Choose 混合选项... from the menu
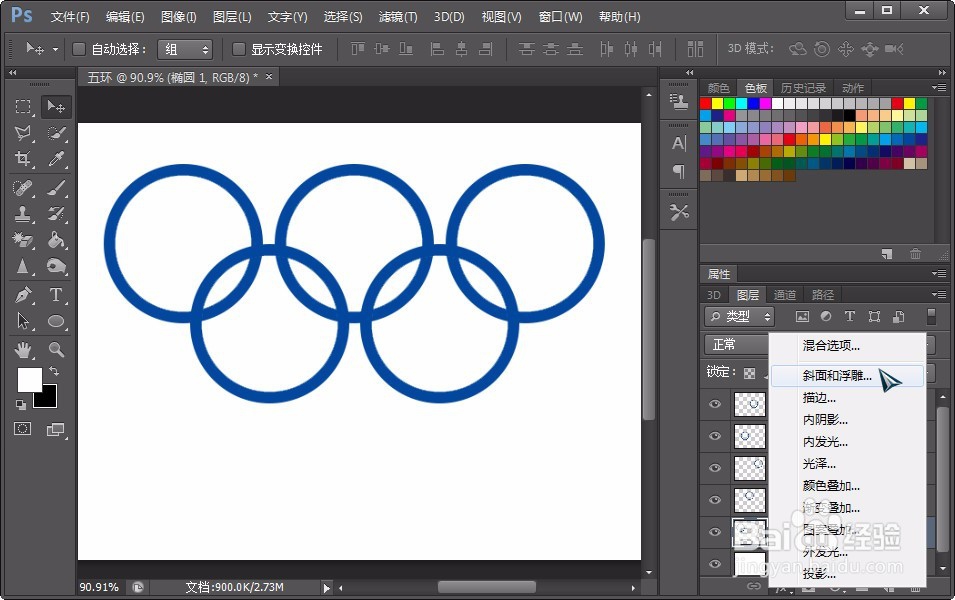Screen dimensions: 955x600 [847, 345]
